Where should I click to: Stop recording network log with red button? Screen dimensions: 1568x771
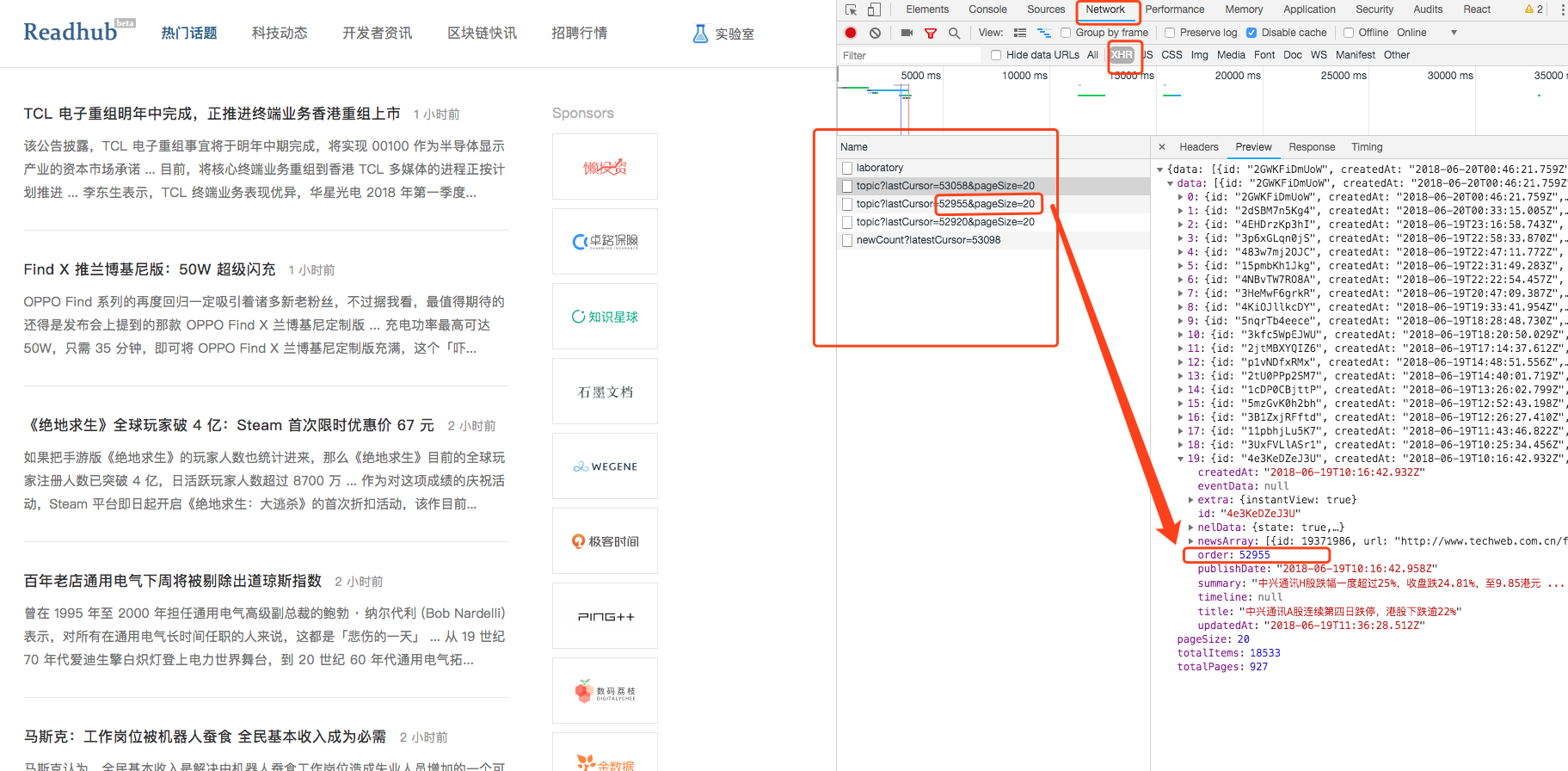point(851,33)
